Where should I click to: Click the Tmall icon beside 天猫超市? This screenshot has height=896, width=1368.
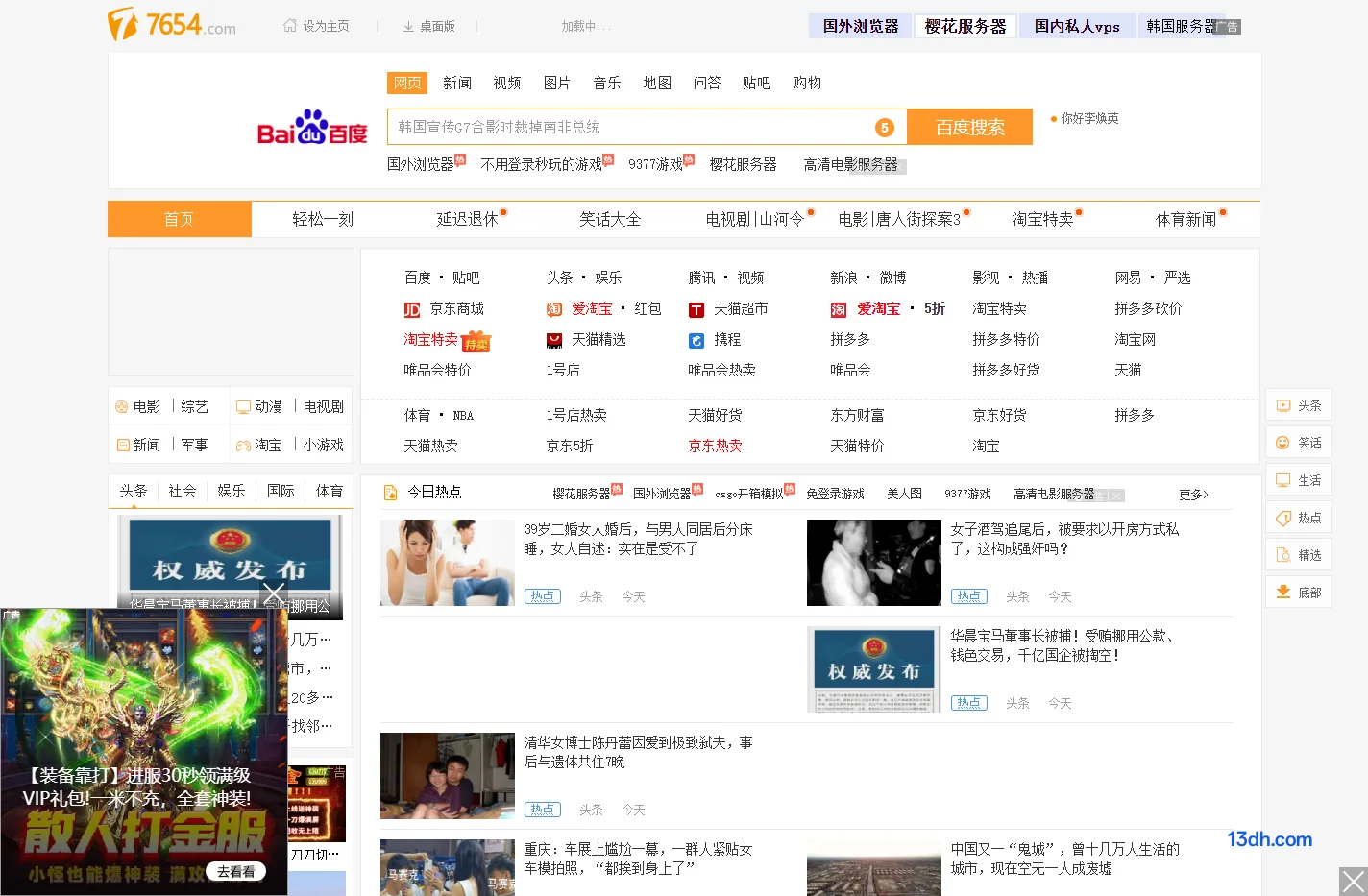[696, 309]
